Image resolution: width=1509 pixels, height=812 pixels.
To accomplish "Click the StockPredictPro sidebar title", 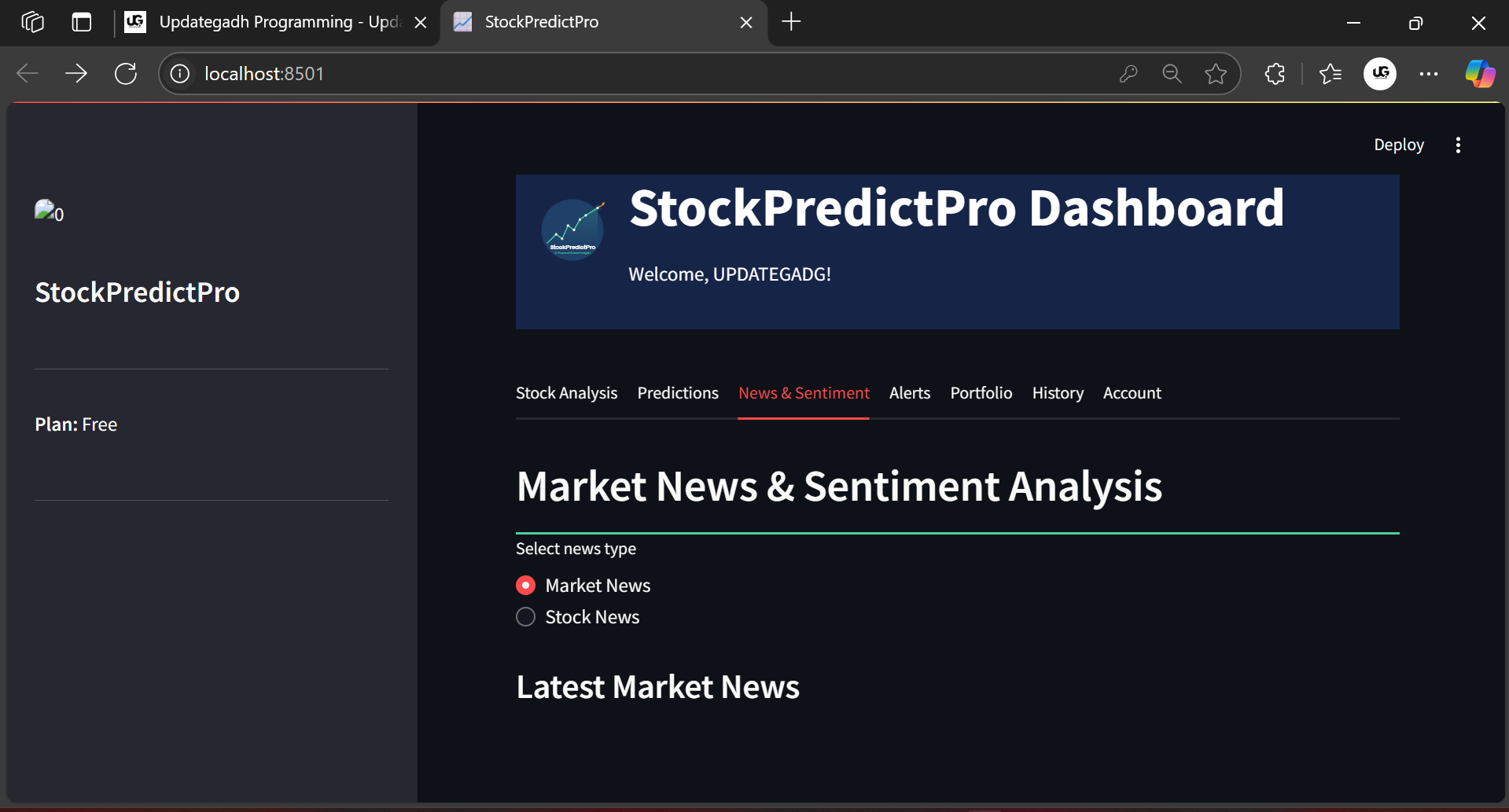I will tap(138, 292).
